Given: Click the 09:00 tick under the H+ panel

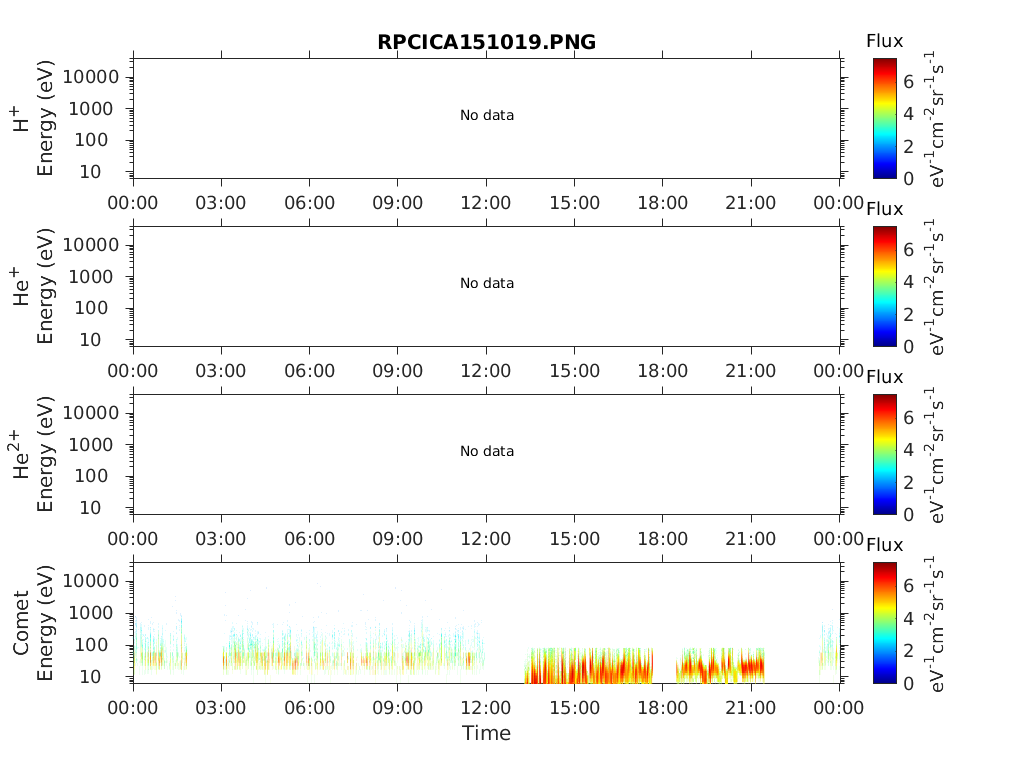Looking at the screenshot, I should click(x=398, y=202).
